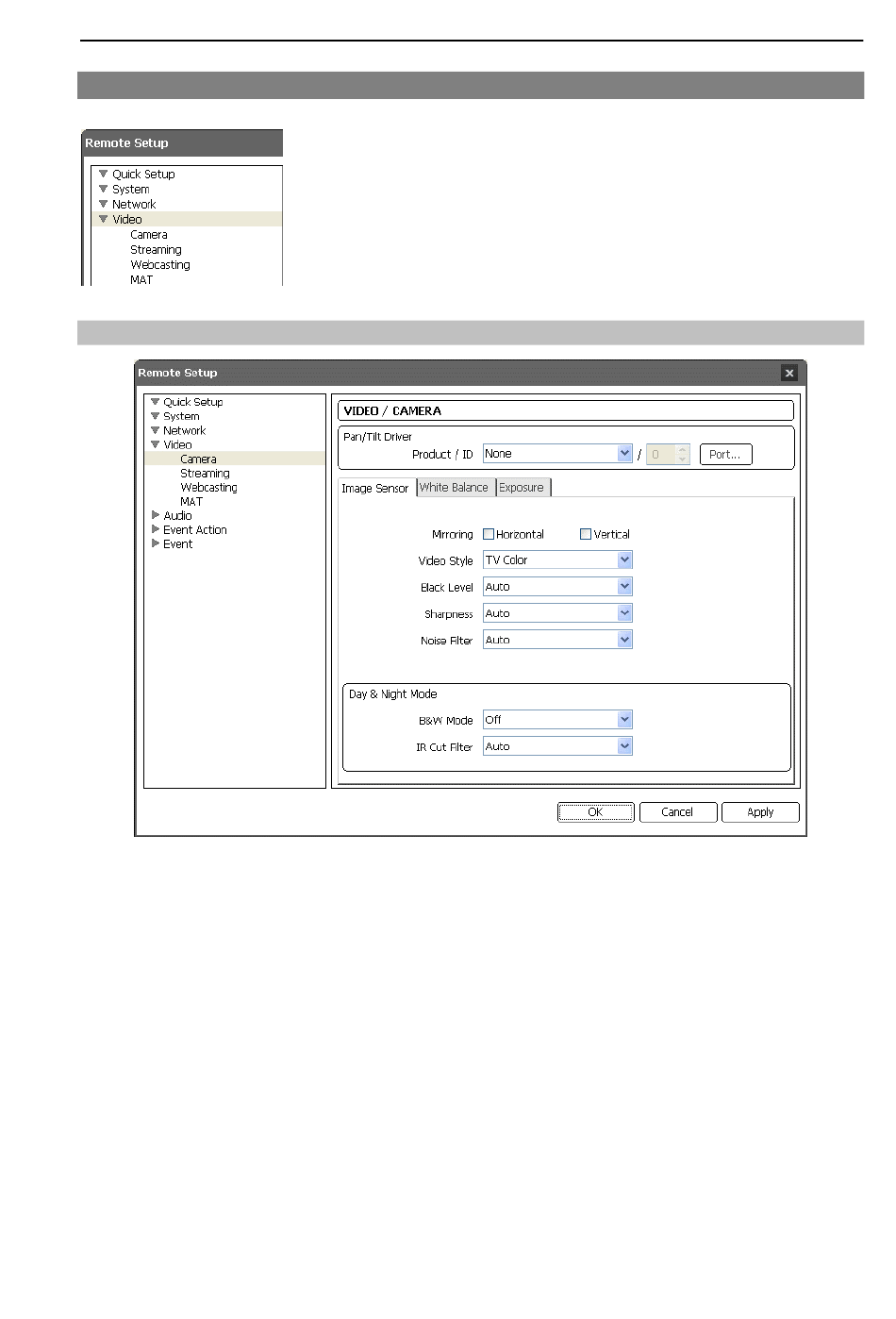Click System in the top panel tree
896x1319 pixels.
130,190
